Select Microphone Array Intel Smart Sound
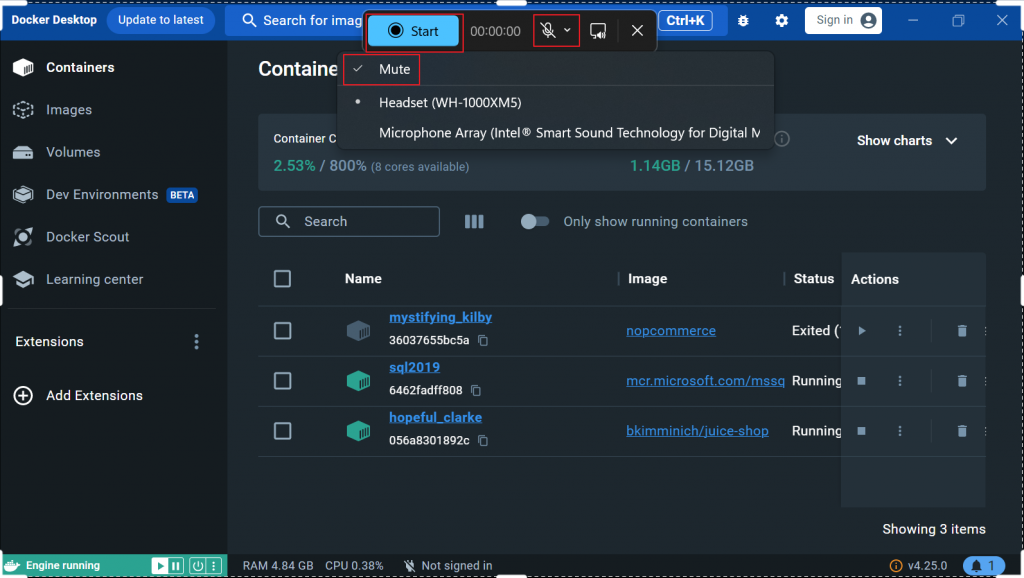Screen dimensions: 1024x578 (569, 133)
